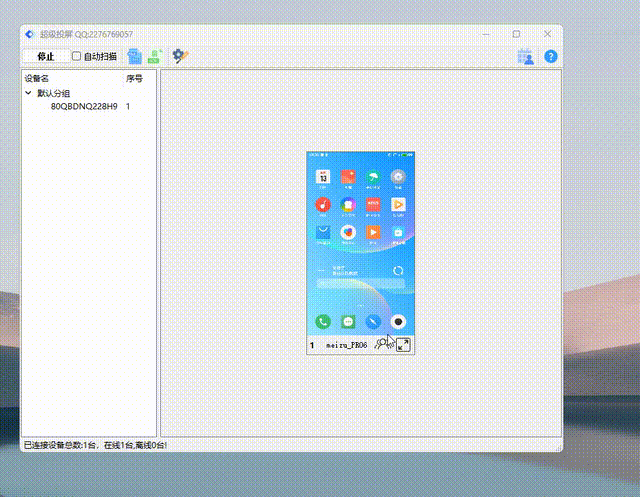
Task: Open settings with the gear-and-pencil icon
Action: point(180,56)
